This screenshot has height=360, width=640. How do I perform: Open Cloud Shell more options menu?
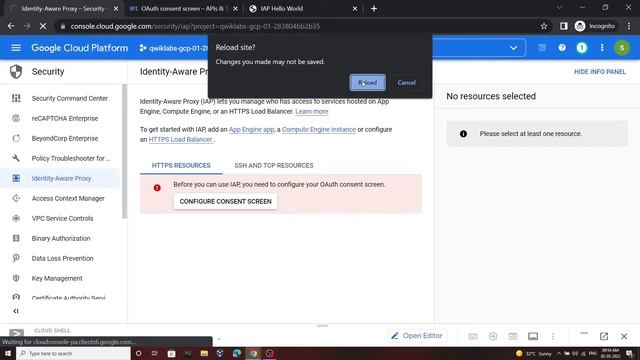tap(553, 336)
